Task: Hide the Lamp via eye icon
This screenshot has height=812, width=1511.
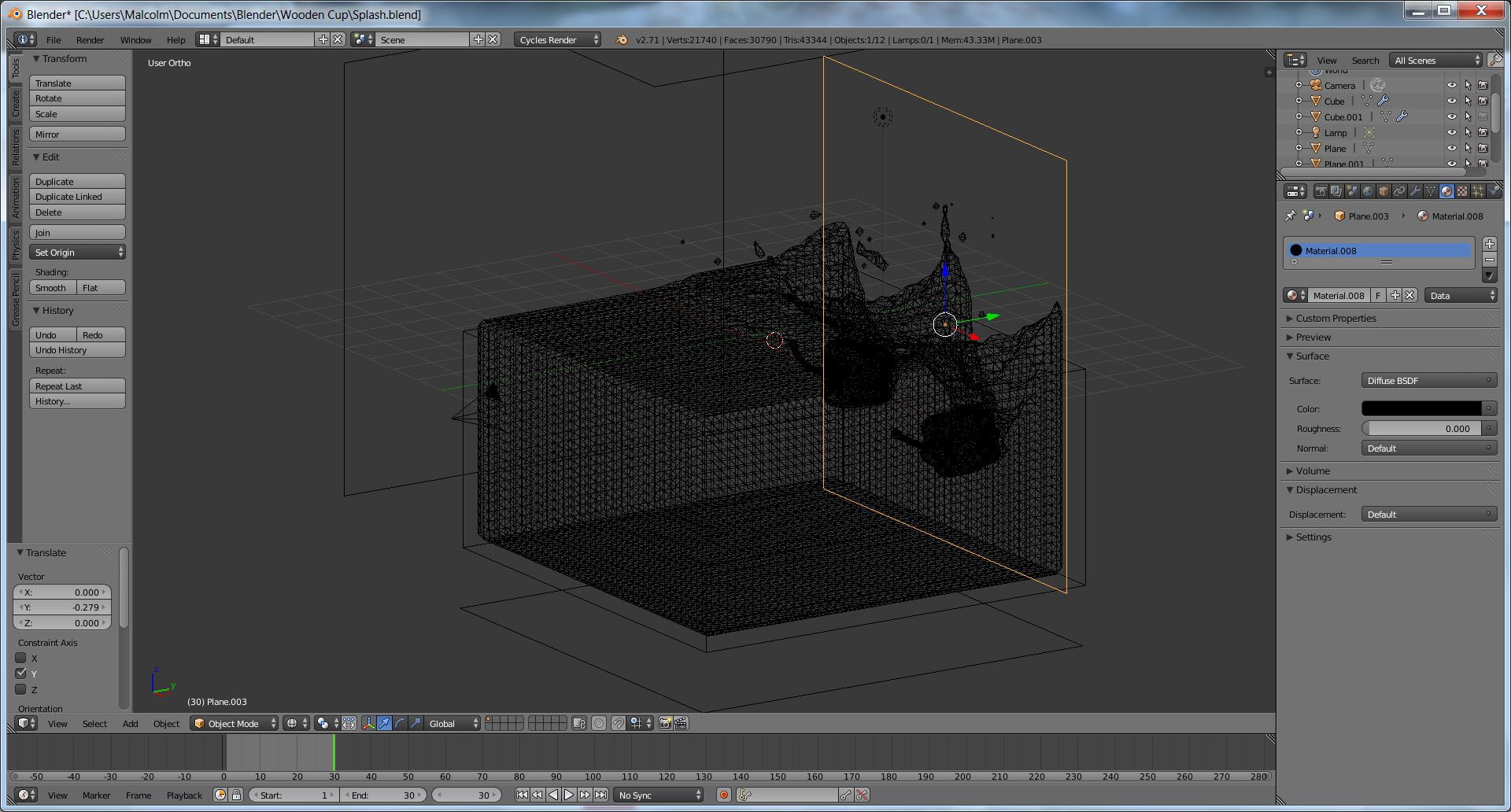Action: [x=1452, y=132]
